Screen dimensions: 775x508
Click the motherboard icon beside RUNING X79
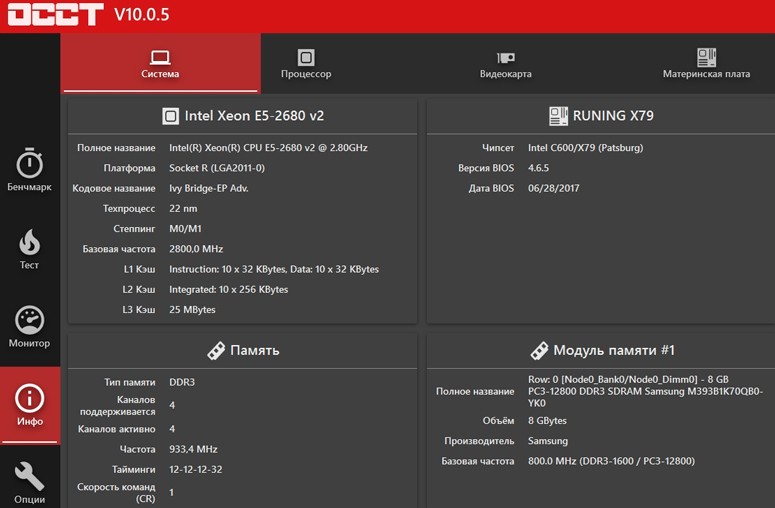pos(558,116)
